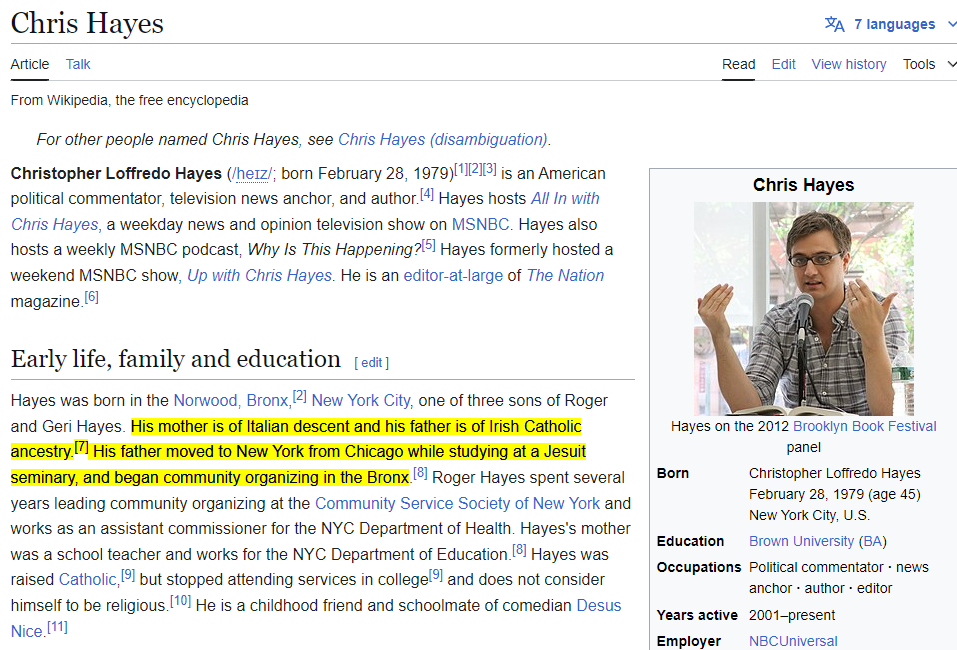
Task: Open the MSNBC article link
Action: (x=480, y=225)
